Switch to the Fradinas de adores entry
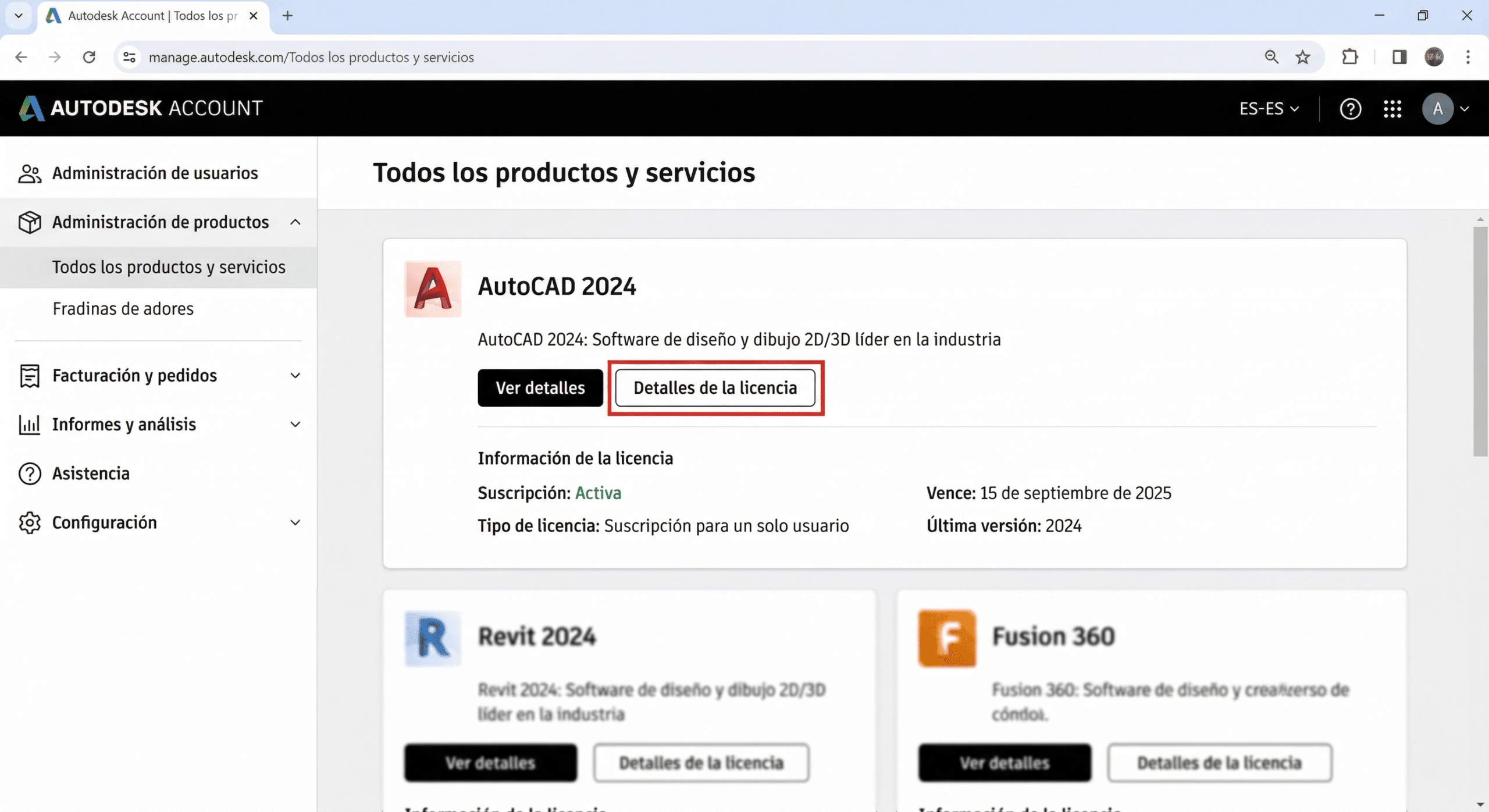The height and width of the screenshot is (812, 1489). tap(123, 309)
